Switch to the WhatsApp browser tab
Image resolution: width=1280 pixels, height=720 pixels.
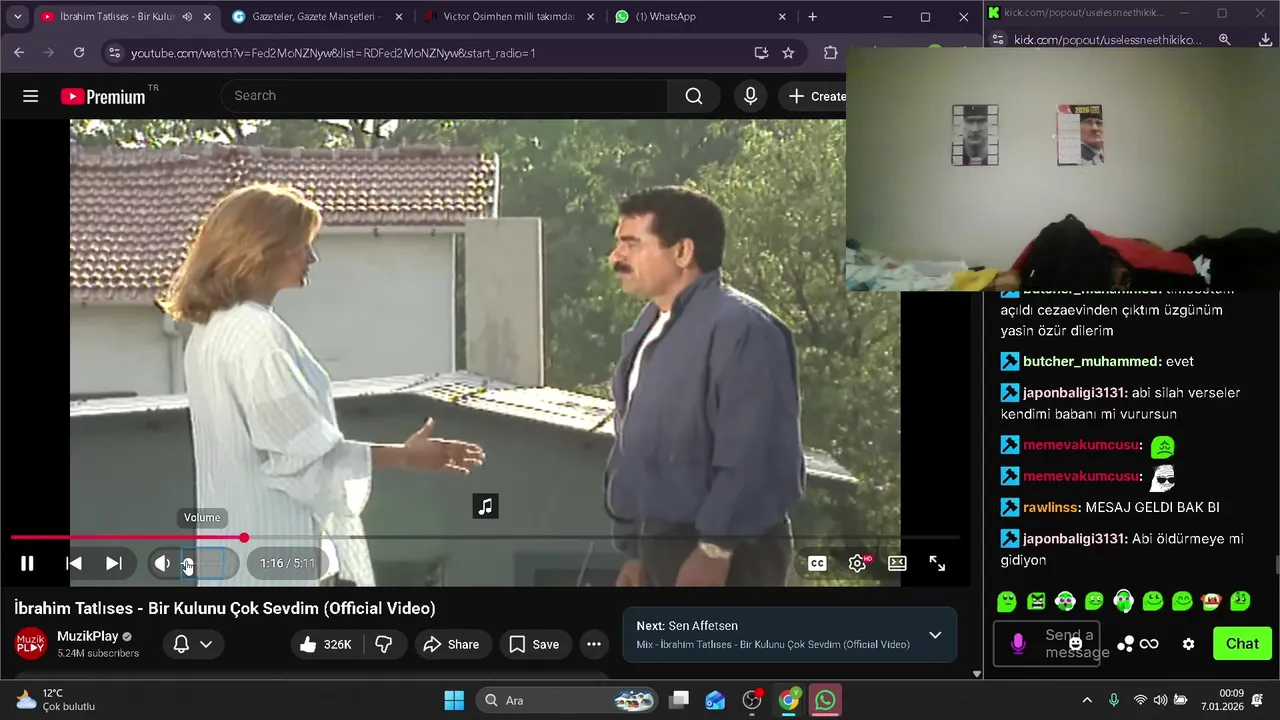(699, 17)
